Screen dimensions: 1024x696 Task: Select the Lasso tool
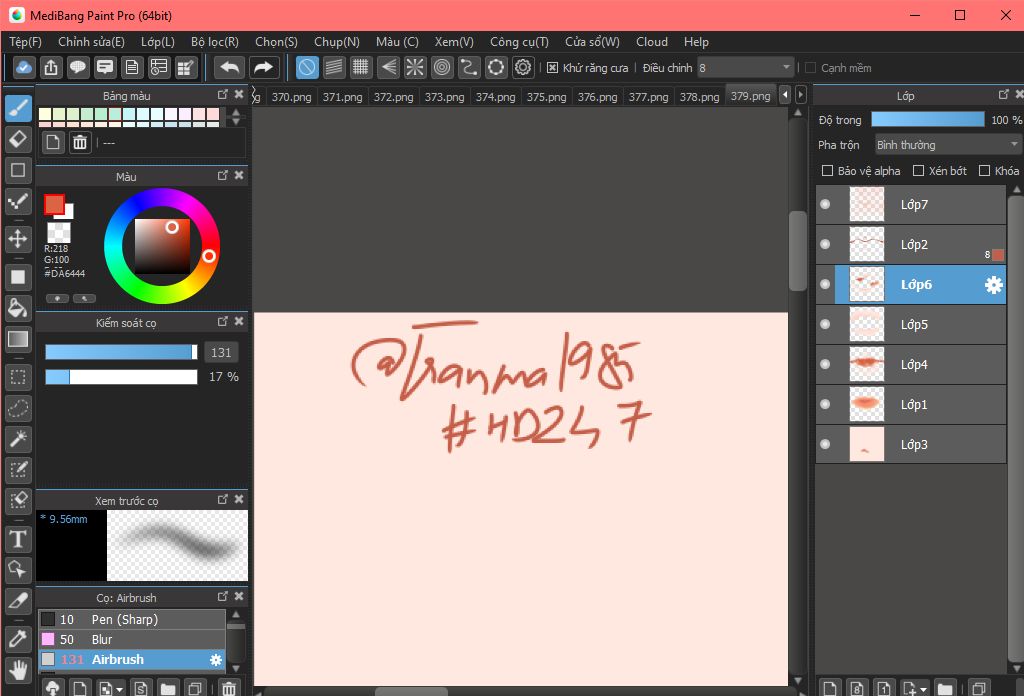[x=18, y=408]
